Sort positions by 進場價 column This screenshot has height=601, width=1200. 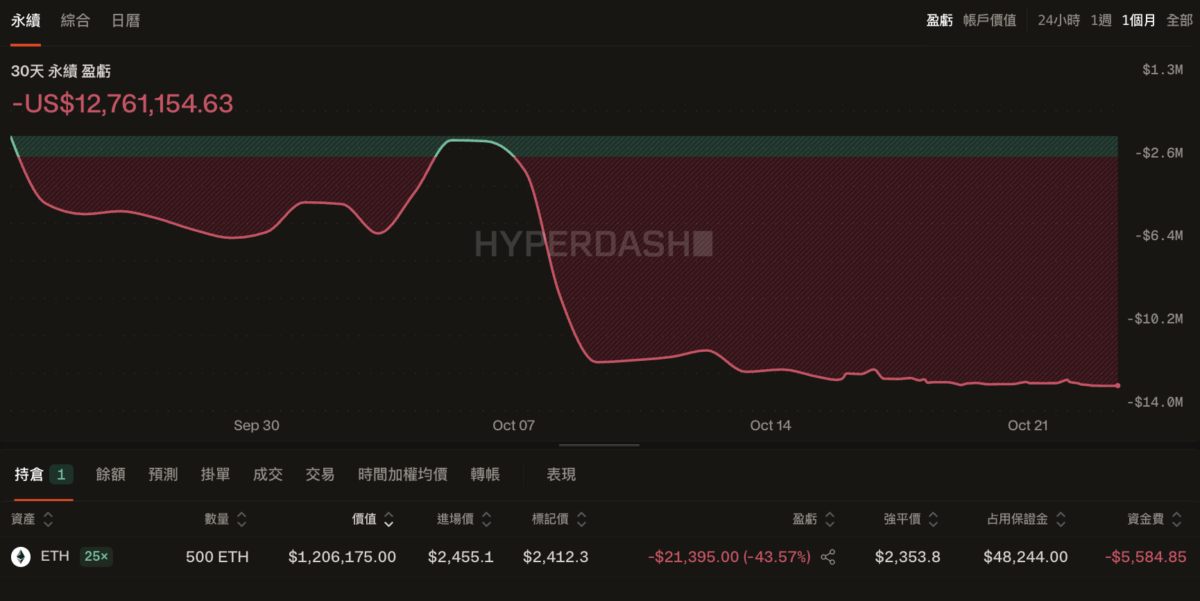tap(465, 519)
